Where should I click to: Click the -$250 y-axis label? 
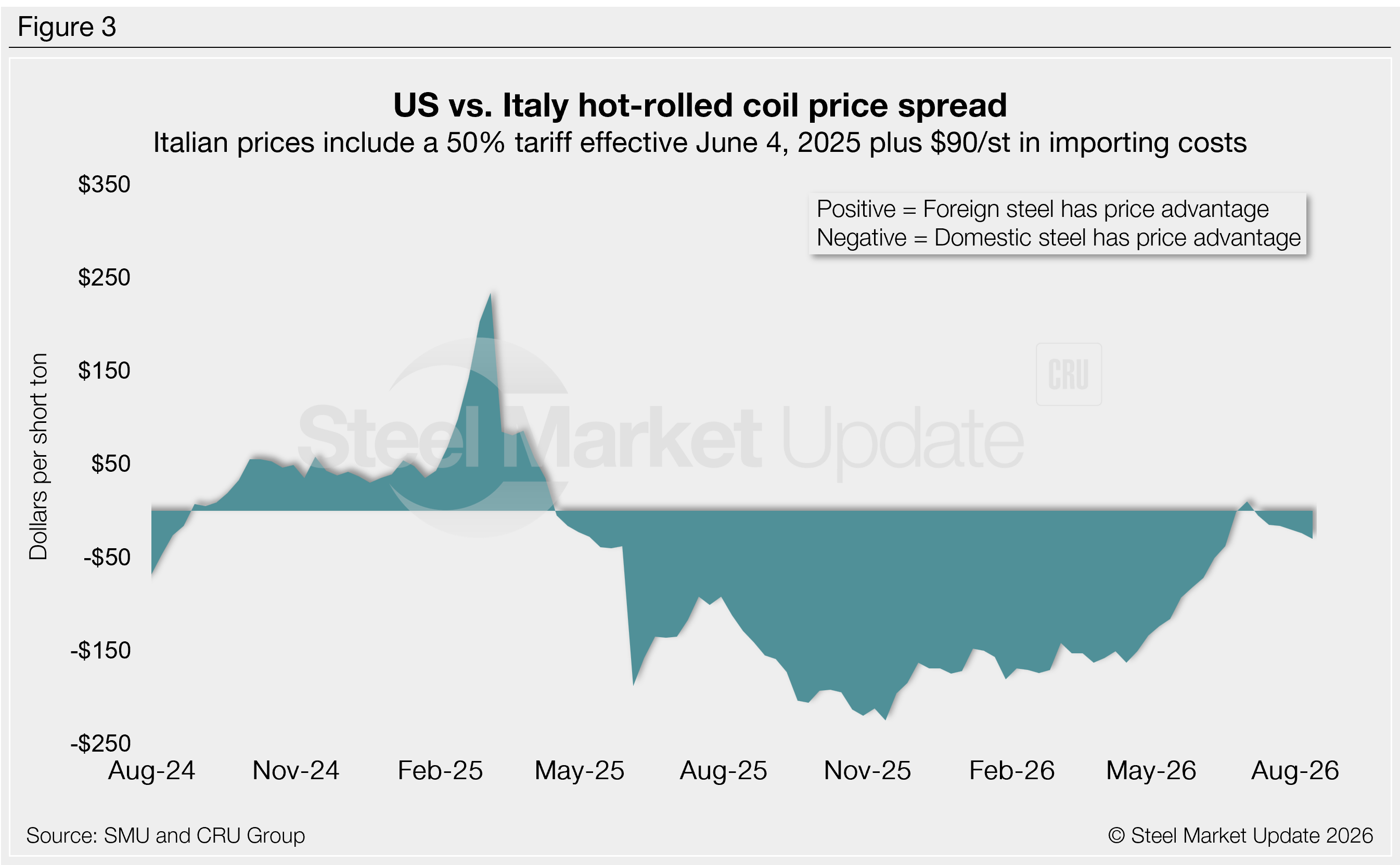tap(101, 743)
